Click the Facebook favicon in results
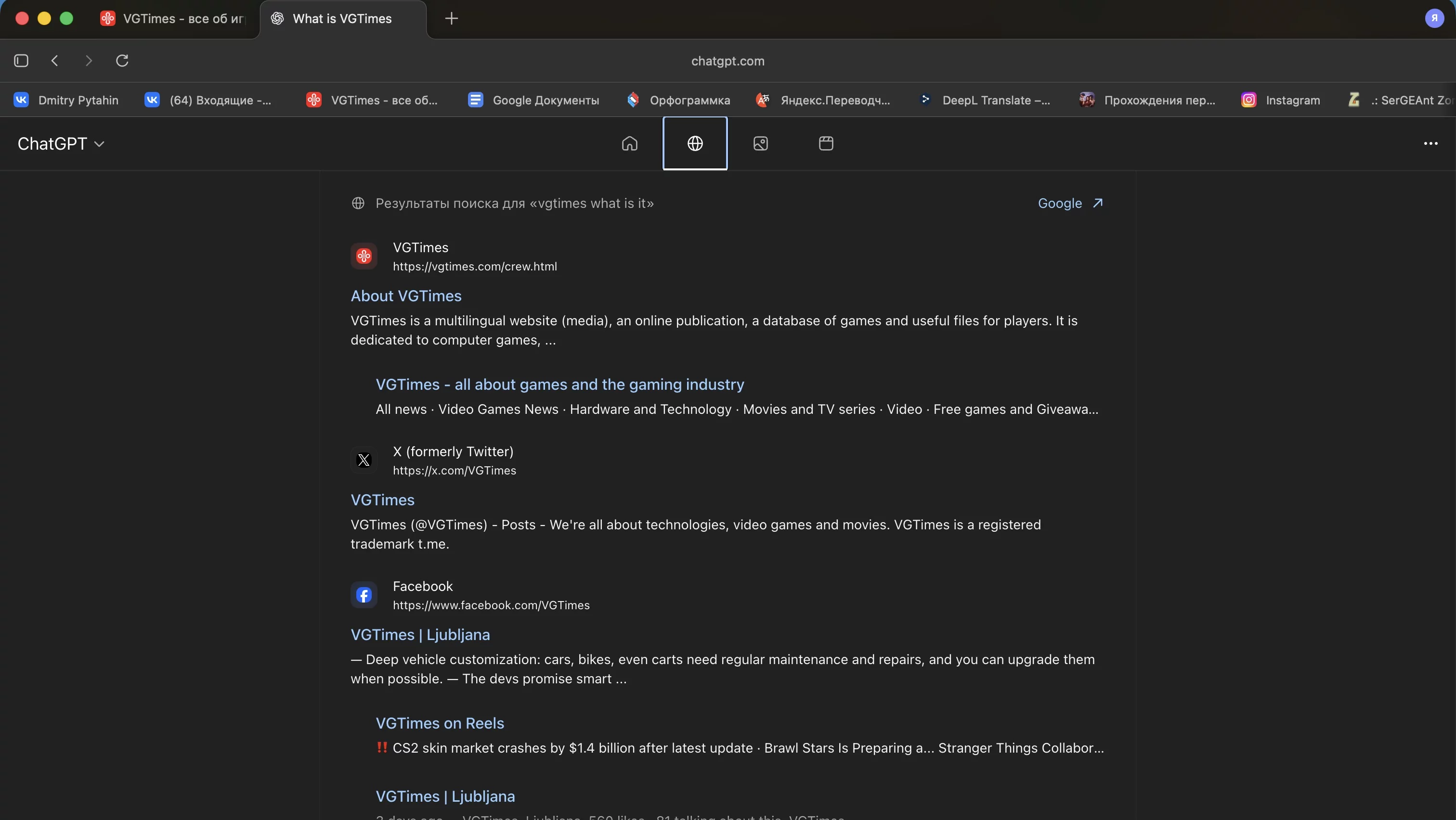 [x=364, y=595]
